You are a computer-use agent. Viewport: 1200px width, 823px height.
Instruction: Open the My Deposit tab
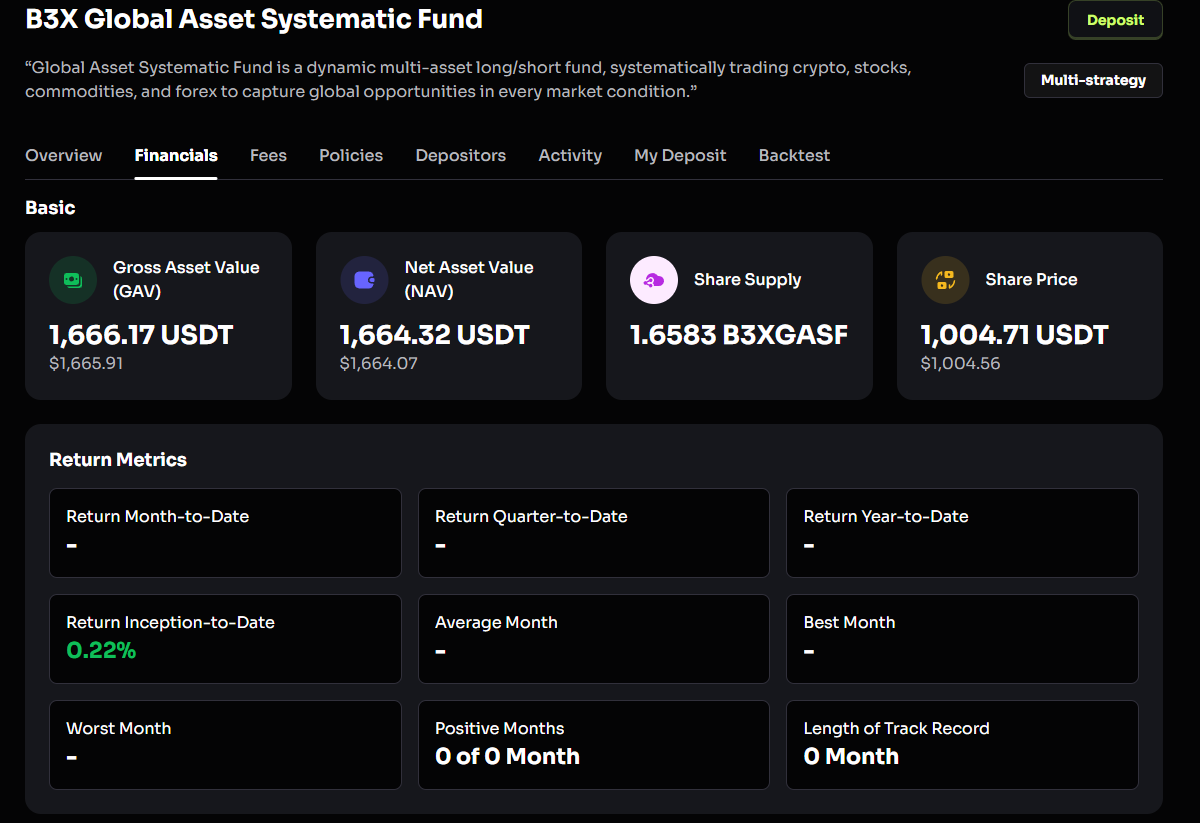(x=680, y=155)
